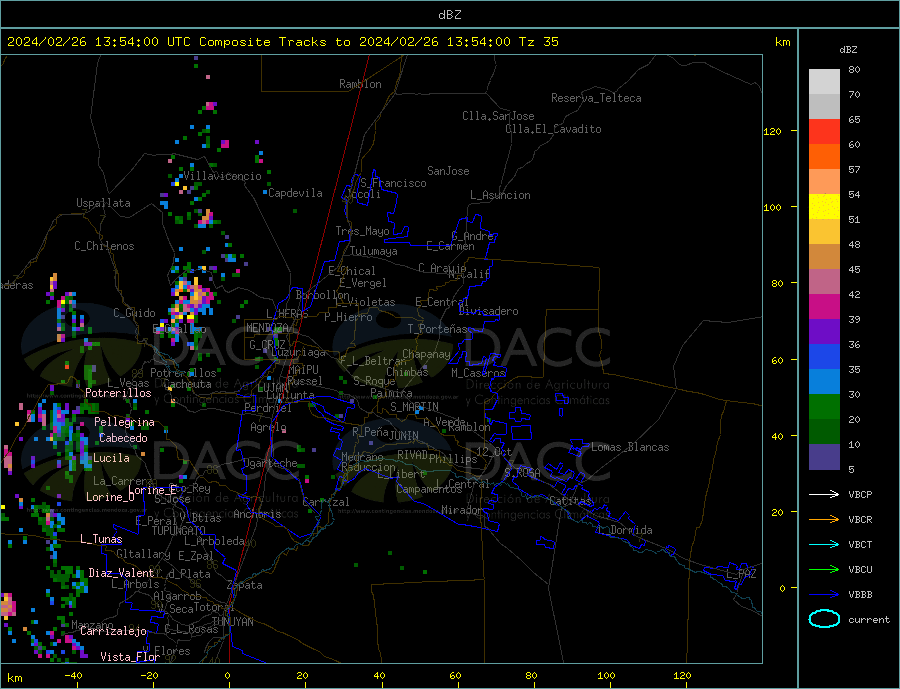Screen dimensions: 900x689
Task: Click the Carrizal map label
Action: pyautogui.click(x=326, y=502)
